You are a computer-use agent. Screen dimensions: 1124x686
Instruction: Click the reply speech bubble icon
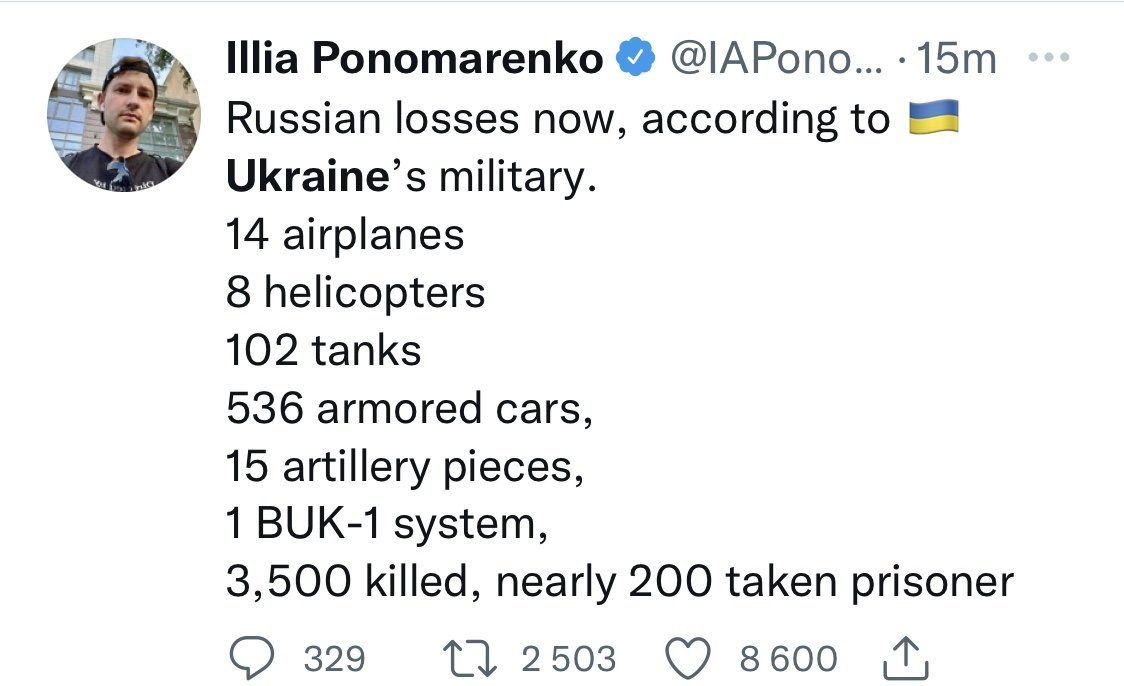click(x=254, y=658)
